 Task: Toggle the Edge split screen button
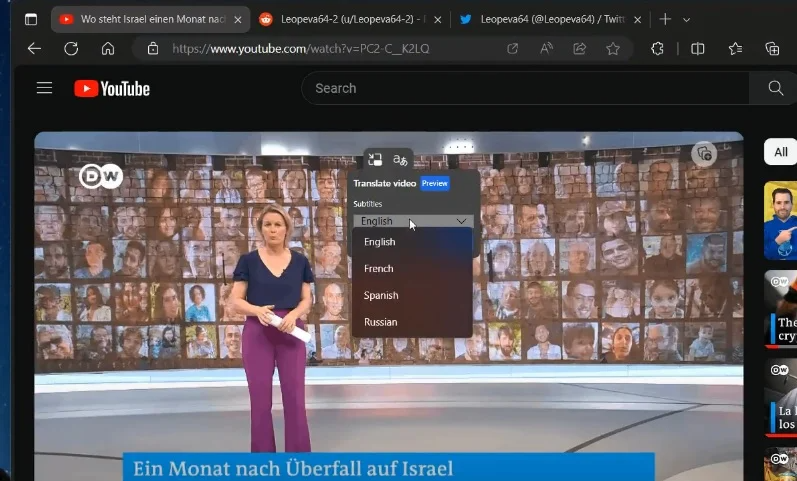pyautogui.click(x=698, y=48)
